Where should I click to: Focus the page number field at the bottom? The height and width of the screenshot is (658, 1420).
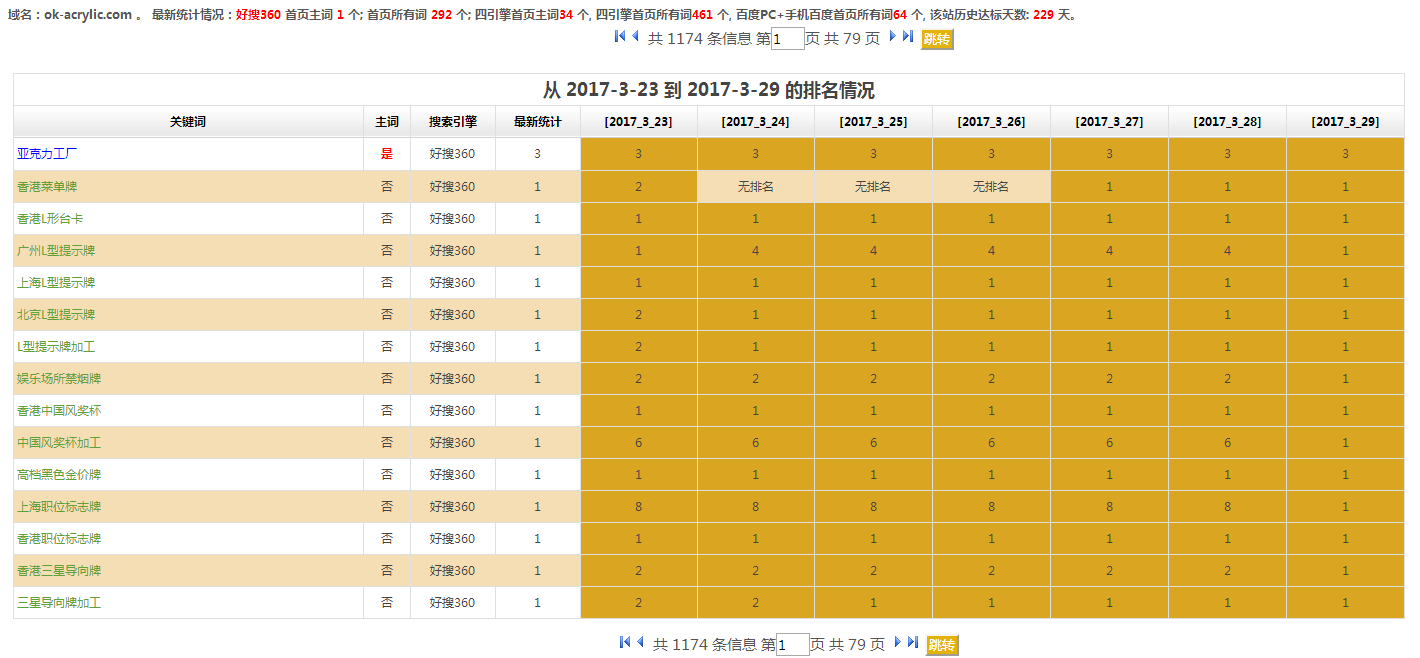(x=793, y=645)
